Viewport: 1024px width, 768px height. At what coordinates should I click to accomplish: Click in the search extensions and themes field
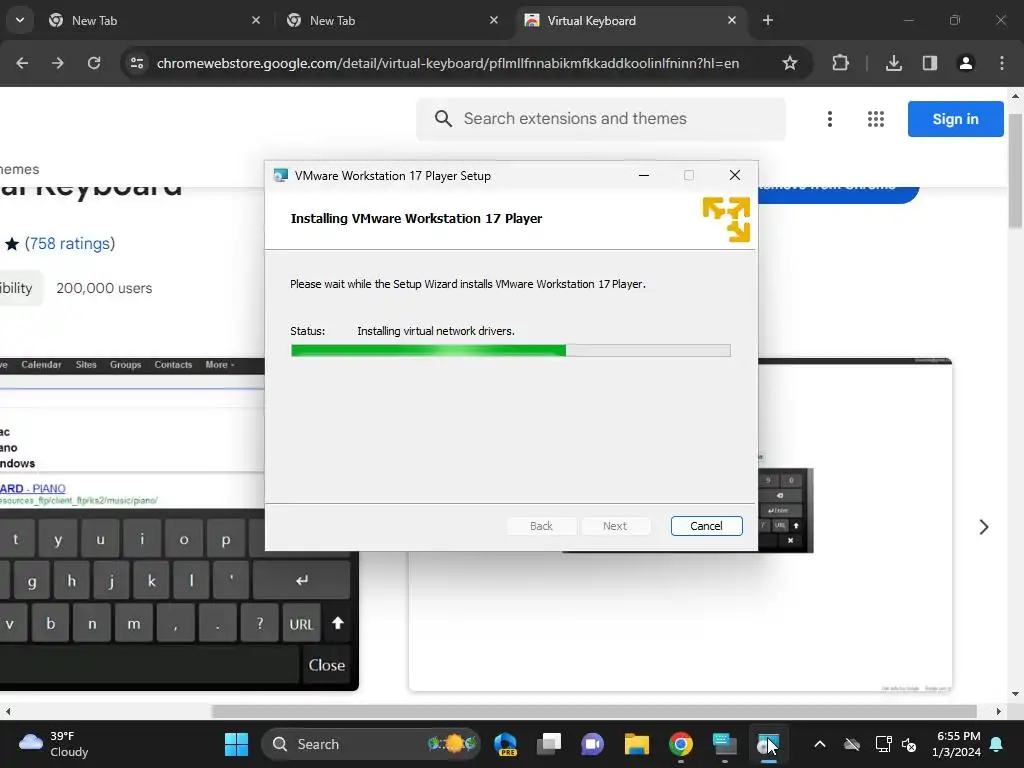tap(601, 119)
